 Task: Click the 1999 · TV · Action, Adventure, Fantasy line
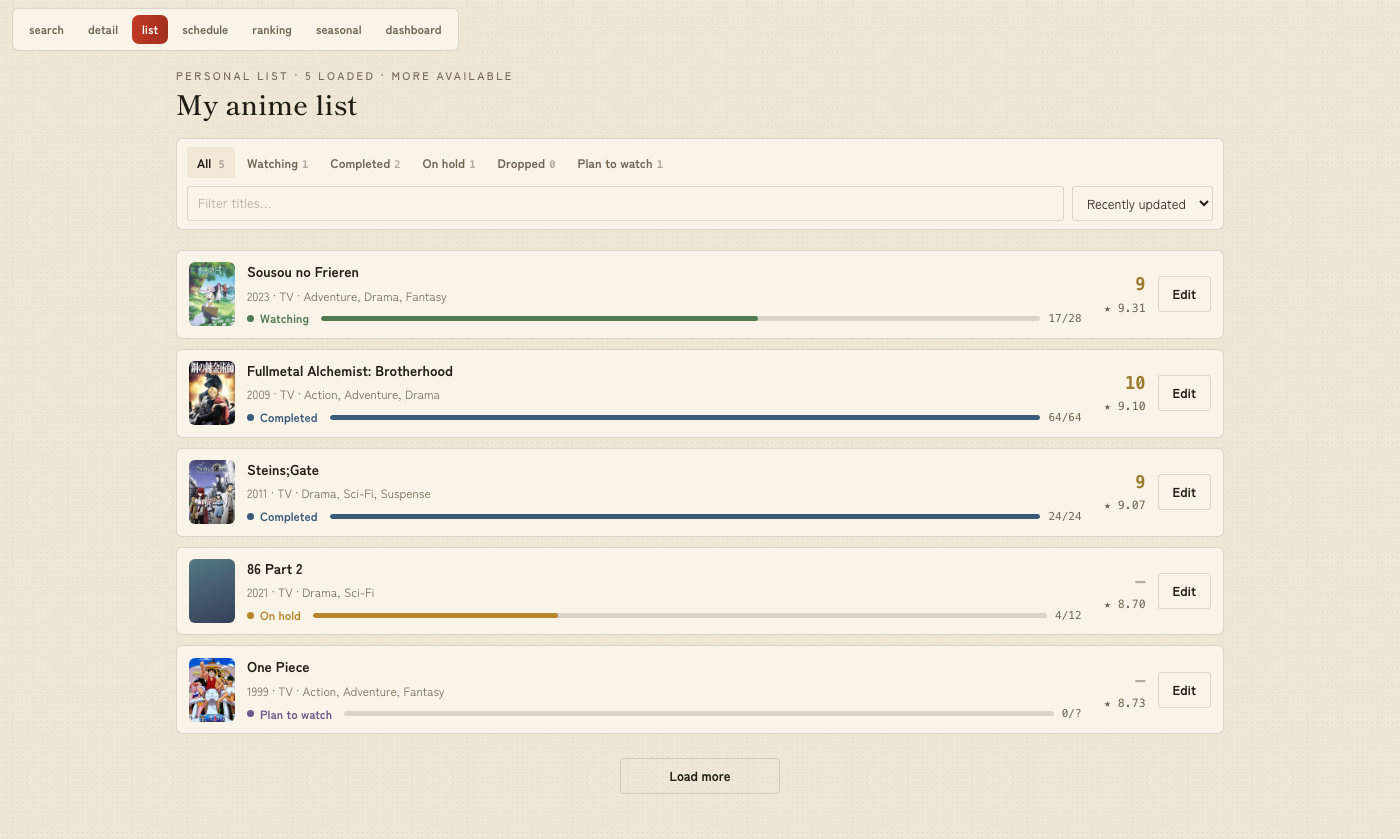pos(346,692)
